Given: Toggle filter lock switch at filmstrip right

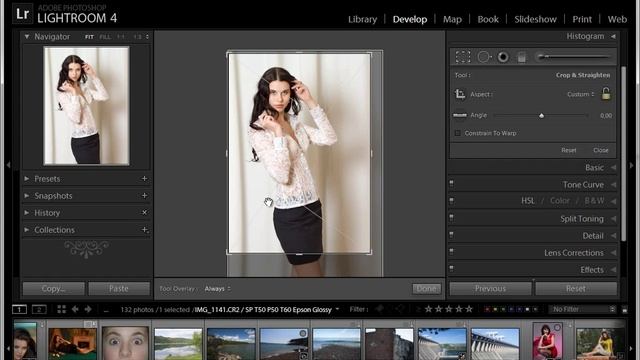Looking at the screenshot, I should pyautogui.click(x=624, y=310).
